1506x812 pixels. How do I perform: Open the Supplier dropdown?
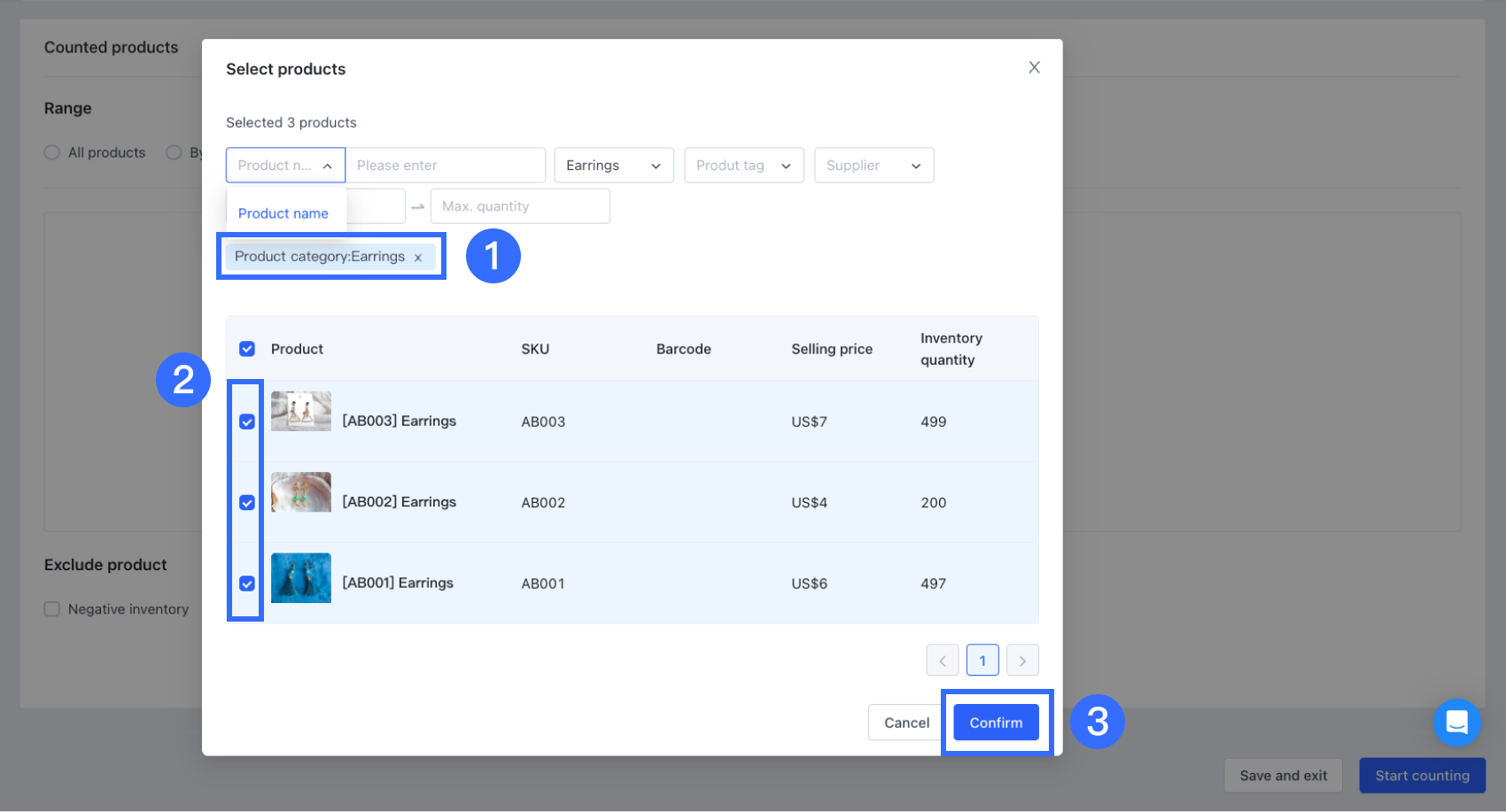pyautogui.click(x=873, y=166)
